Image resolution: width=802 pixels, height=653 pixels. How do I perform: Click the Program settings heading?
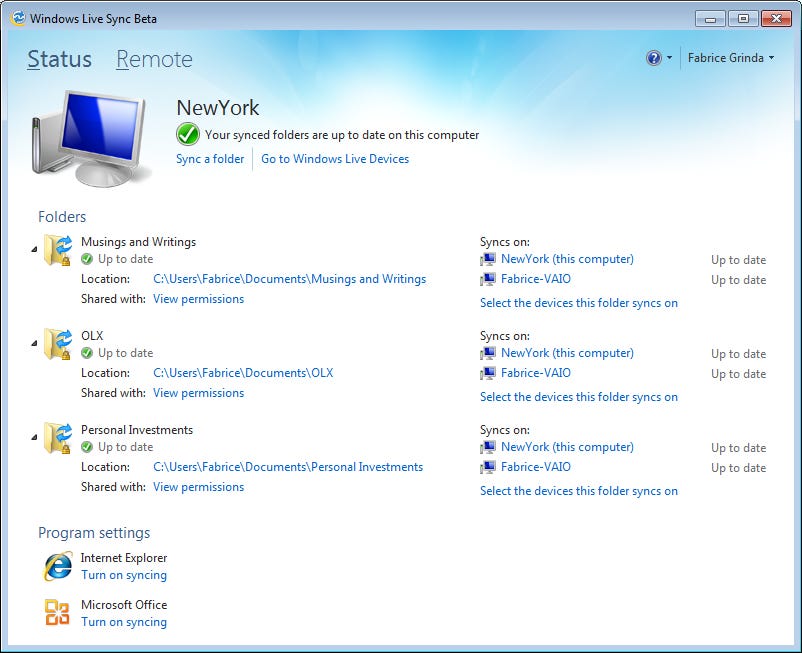[94, 533]
